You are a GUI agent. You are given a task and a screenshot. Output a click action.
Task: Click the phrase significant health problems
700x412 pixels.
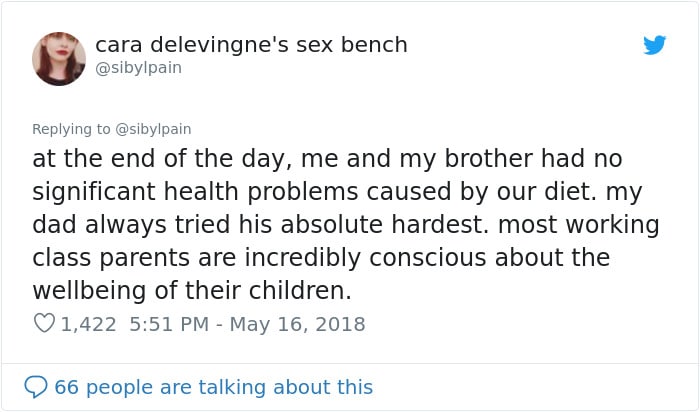click(195, 192)
